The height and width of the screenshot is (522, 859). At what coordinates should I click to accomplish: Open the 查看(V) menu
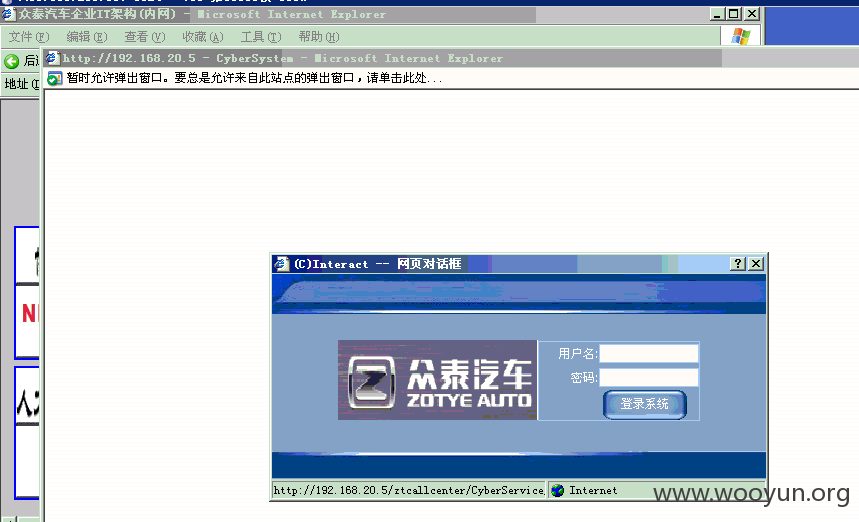[145, 37]
